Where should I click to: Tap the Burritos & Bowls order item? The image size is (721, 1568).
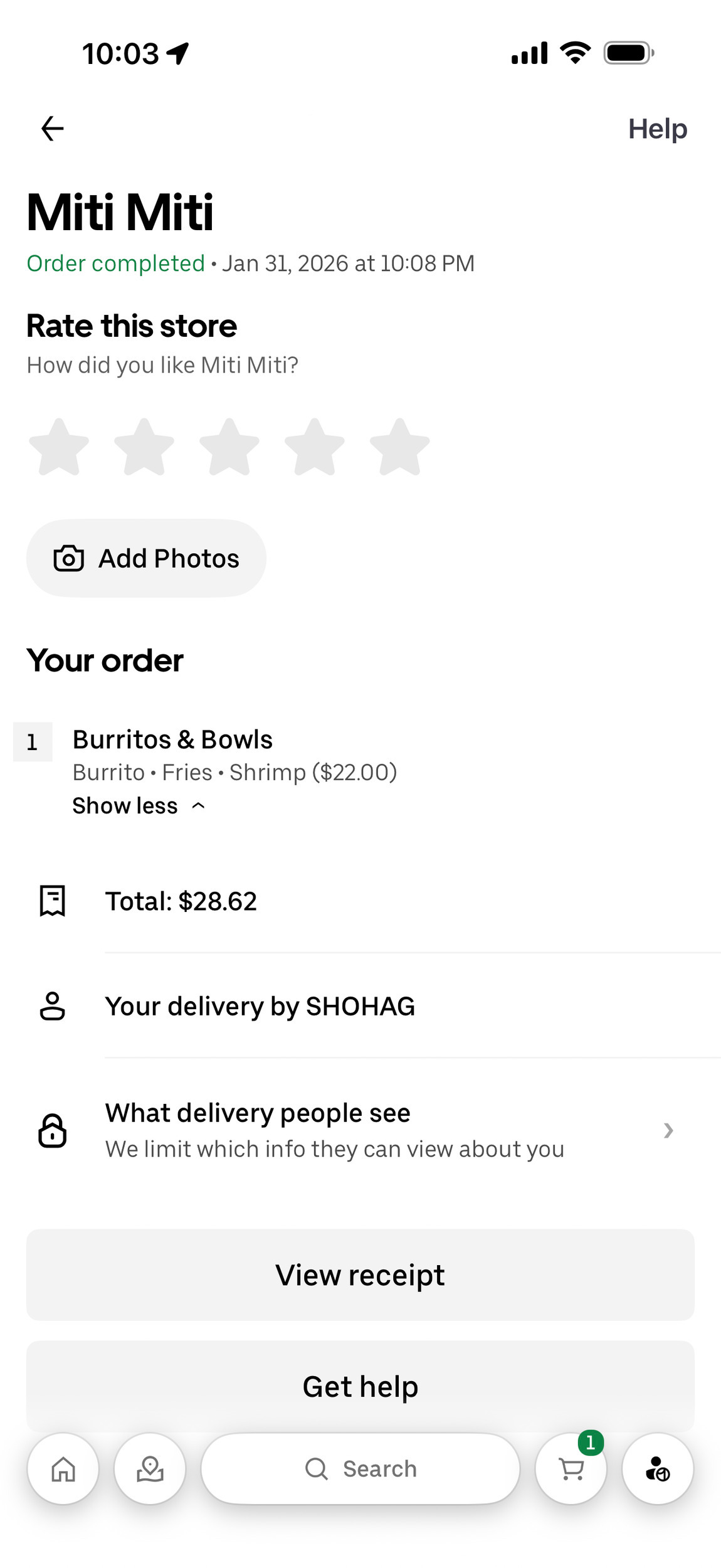click(x=173, y=740)
